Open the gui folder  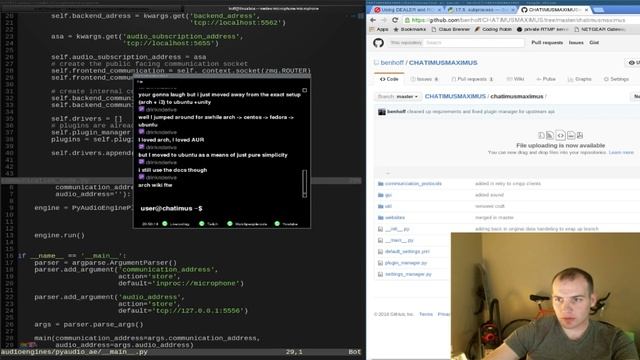click(x=388, y=195)
